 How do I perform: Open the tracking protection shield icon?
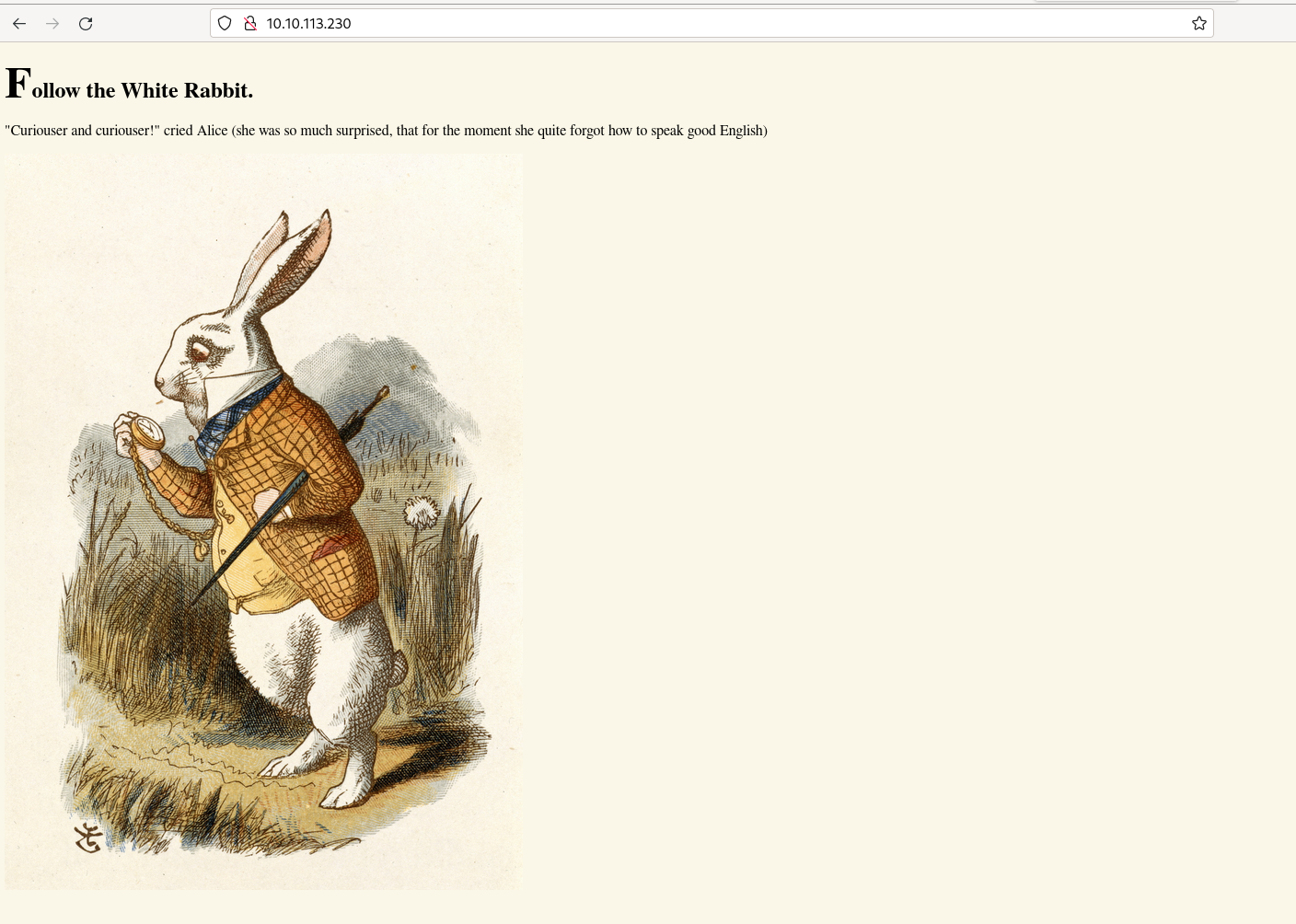(225, 23)
